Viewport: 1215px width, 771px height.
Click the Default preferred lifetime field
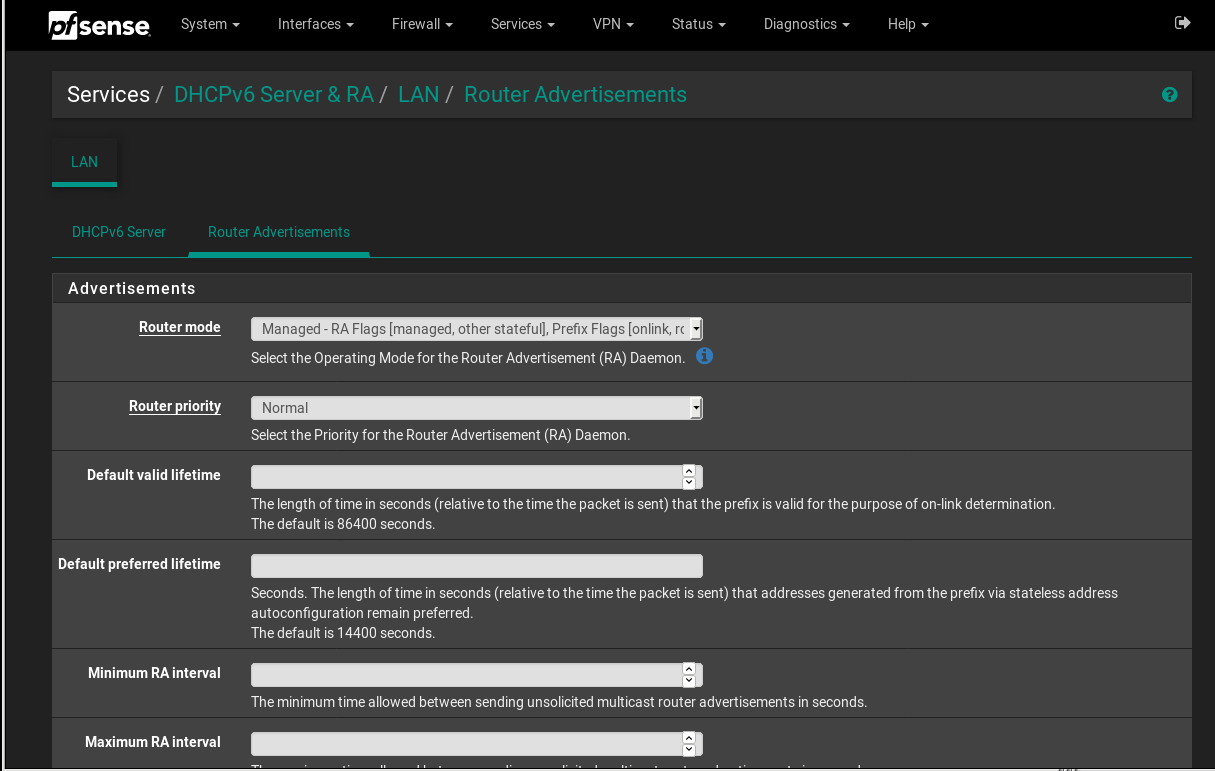[476, 566]
